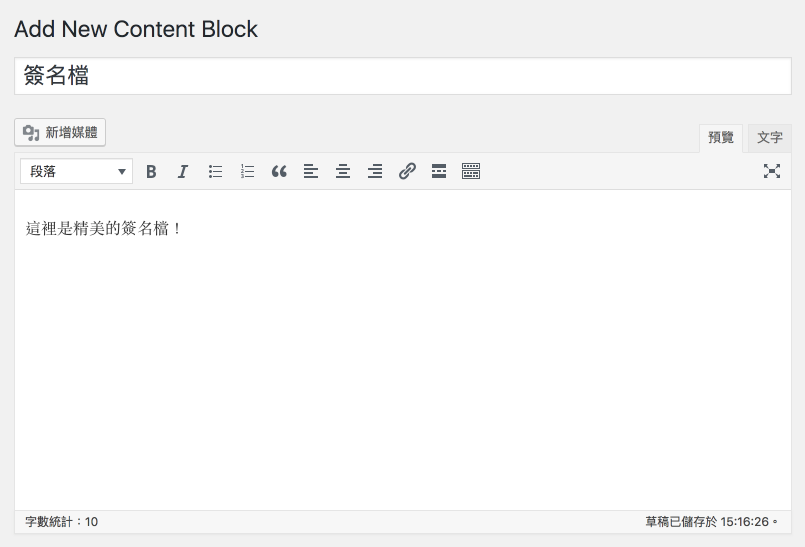Center align the text
Viewport: 805px width, 547px height.
343,171
